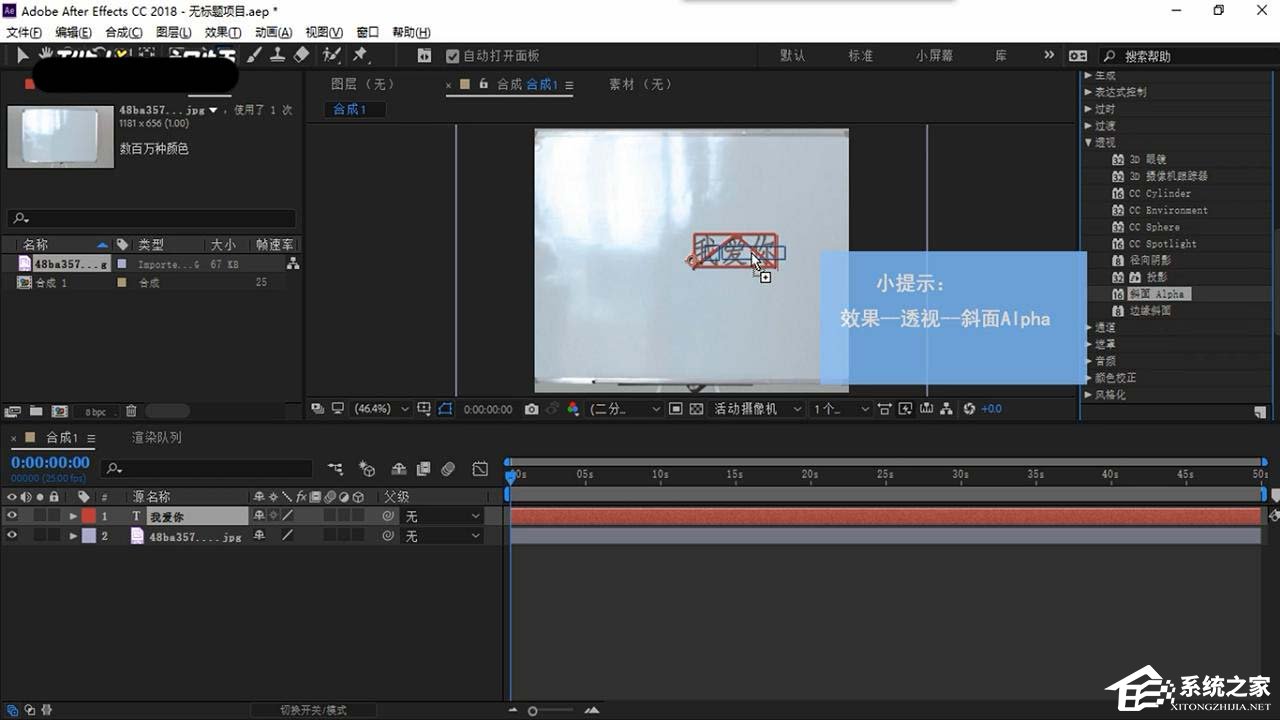Select the Eraser tool

point(300,56)
